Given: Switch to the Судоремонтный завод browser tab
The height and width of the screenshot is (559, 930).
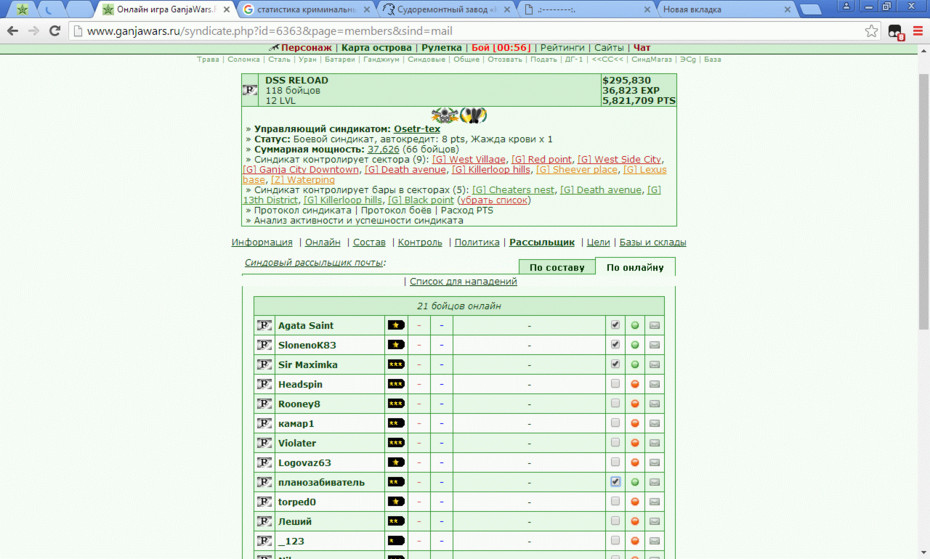Looking at the screenshot, I should point(447,9).
